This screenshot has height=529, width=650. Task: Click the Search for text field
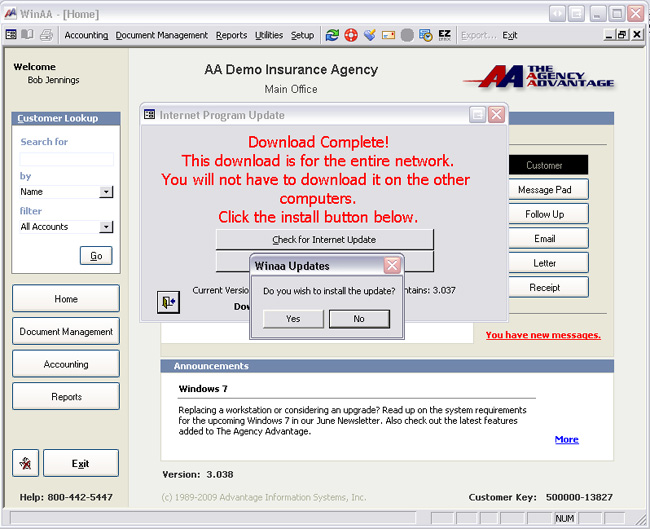coord(66,159)
